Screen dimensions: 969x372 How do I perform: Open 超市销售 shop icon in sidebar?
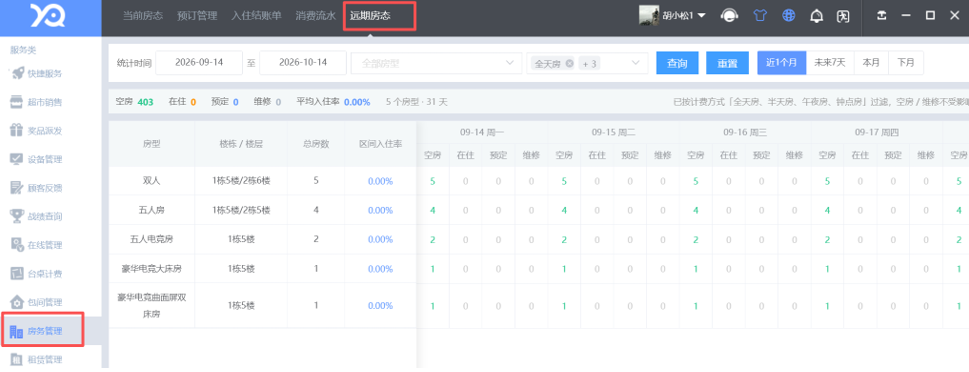[17, 102]
